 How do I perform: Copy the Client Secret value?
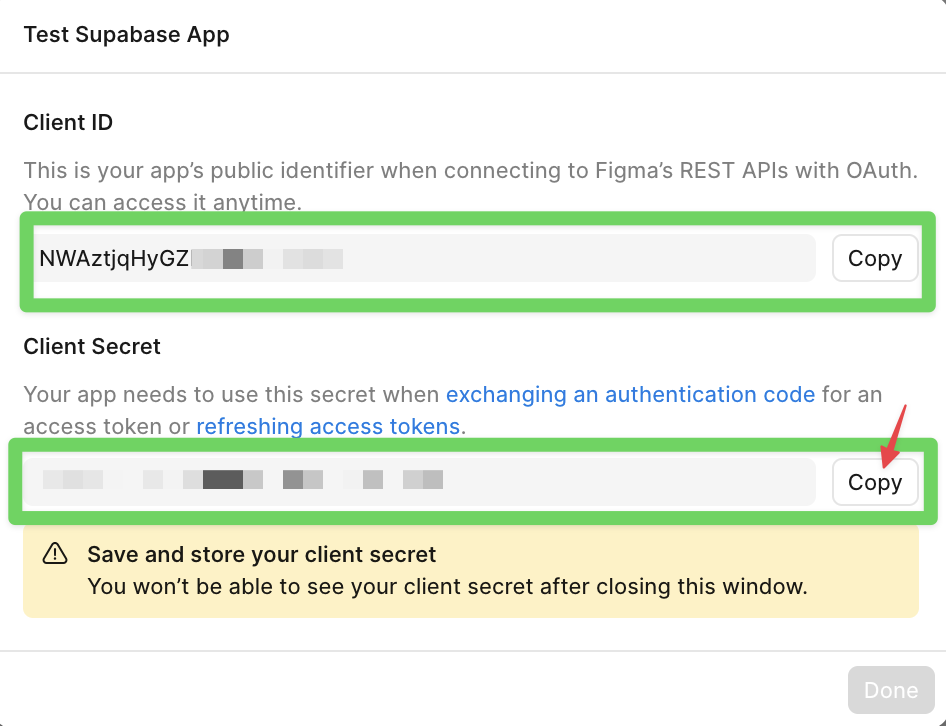click(x=874, y=482)
